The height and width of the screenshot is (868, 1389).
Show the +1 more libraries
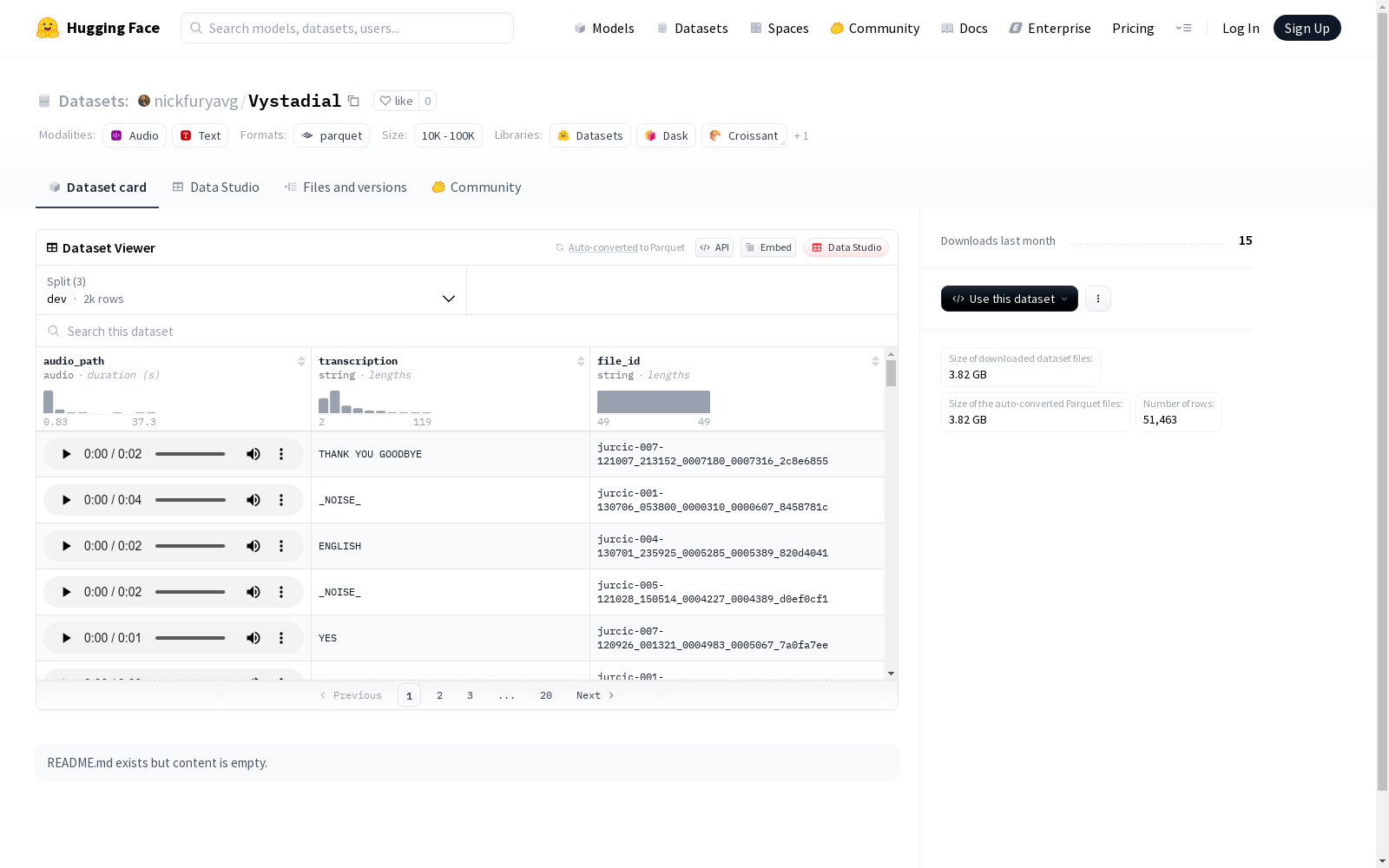coord(801,135)
